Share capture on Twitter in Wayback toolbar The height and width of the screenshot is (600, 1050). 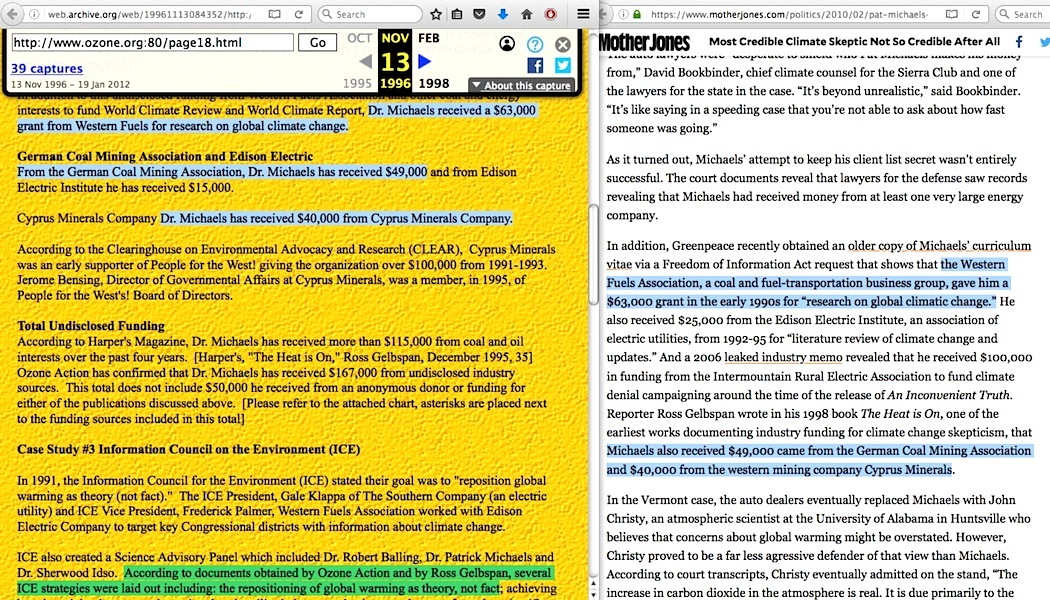[563, 65]
